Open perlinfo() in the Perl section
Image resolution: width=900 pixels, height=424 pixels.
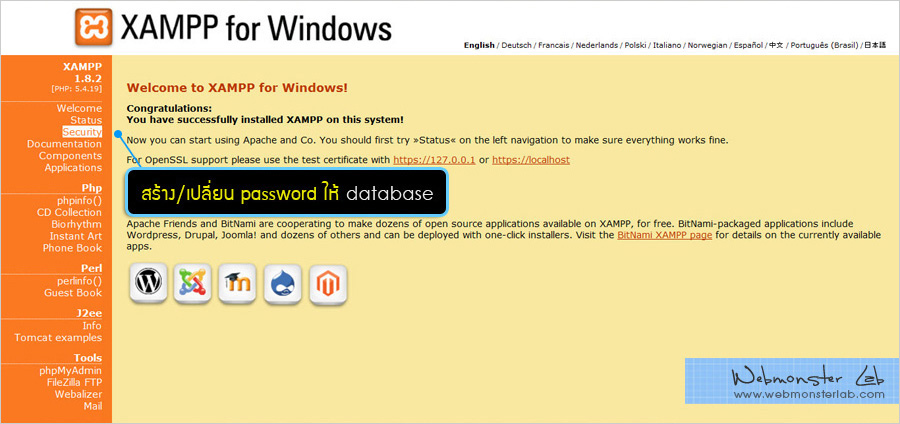80,281
